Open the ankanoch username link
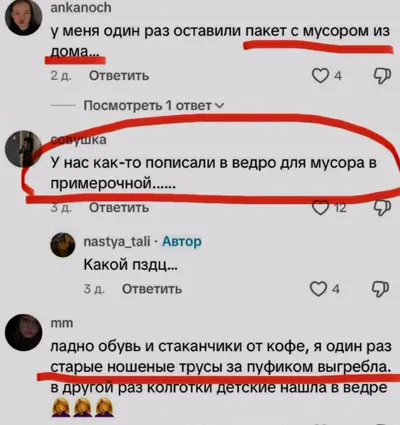This screenshot has height=425, width=400. [x=81, y=8]
